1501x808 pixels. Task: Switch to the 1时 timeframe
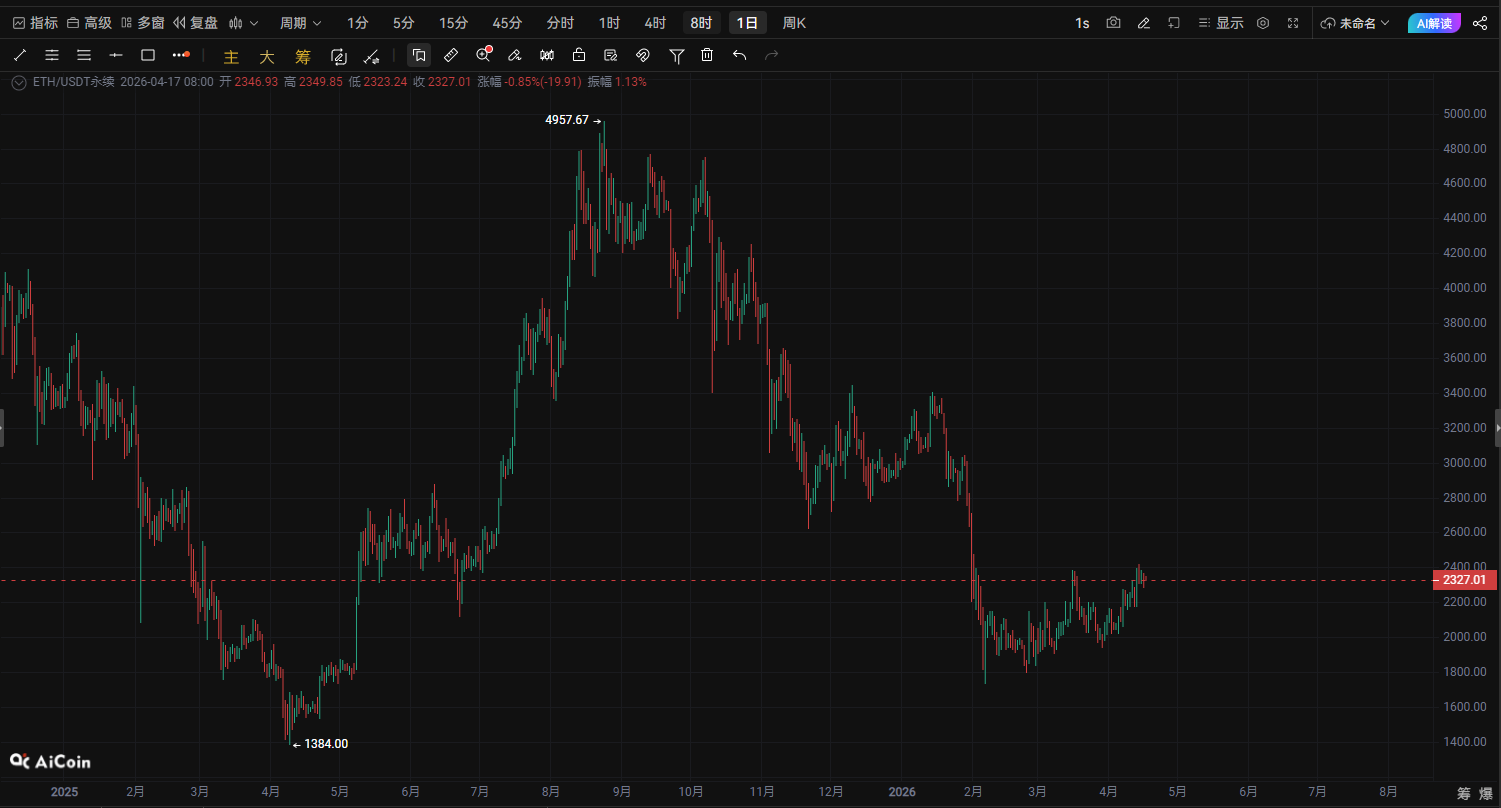pos(609,23)
